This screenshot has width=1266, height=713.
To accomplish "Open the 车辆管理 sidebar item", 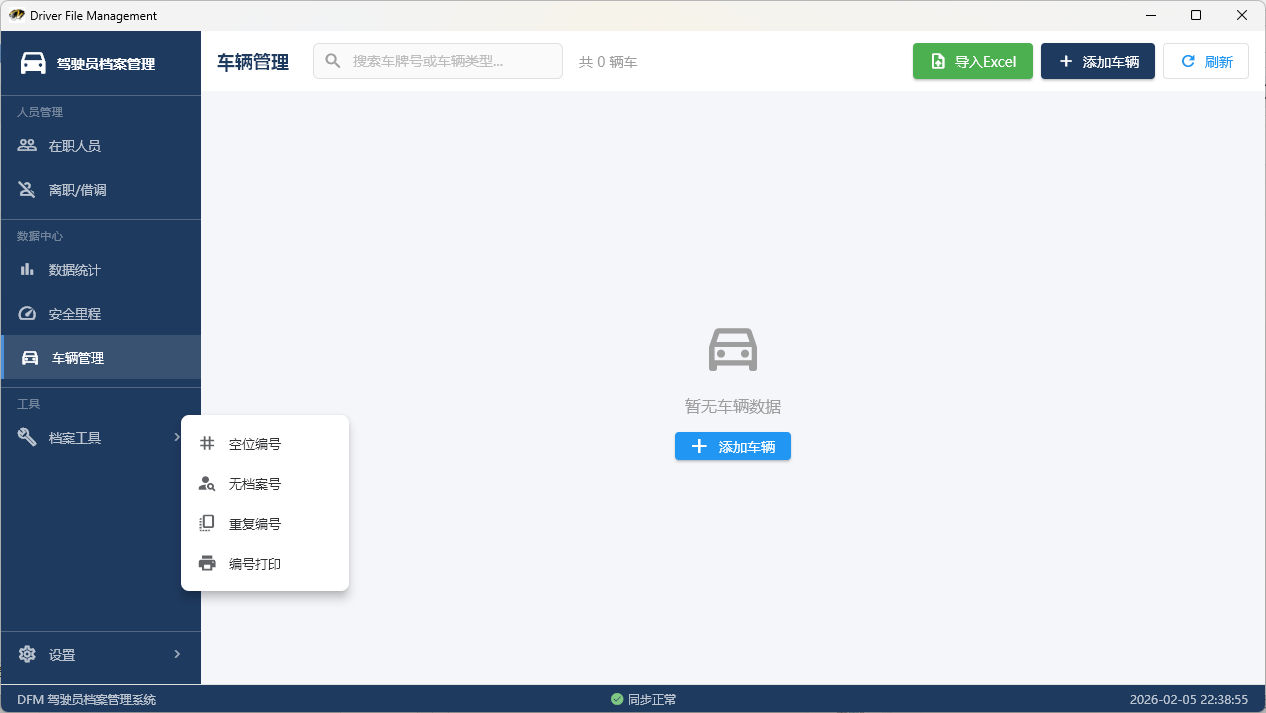I will (78, 358).
